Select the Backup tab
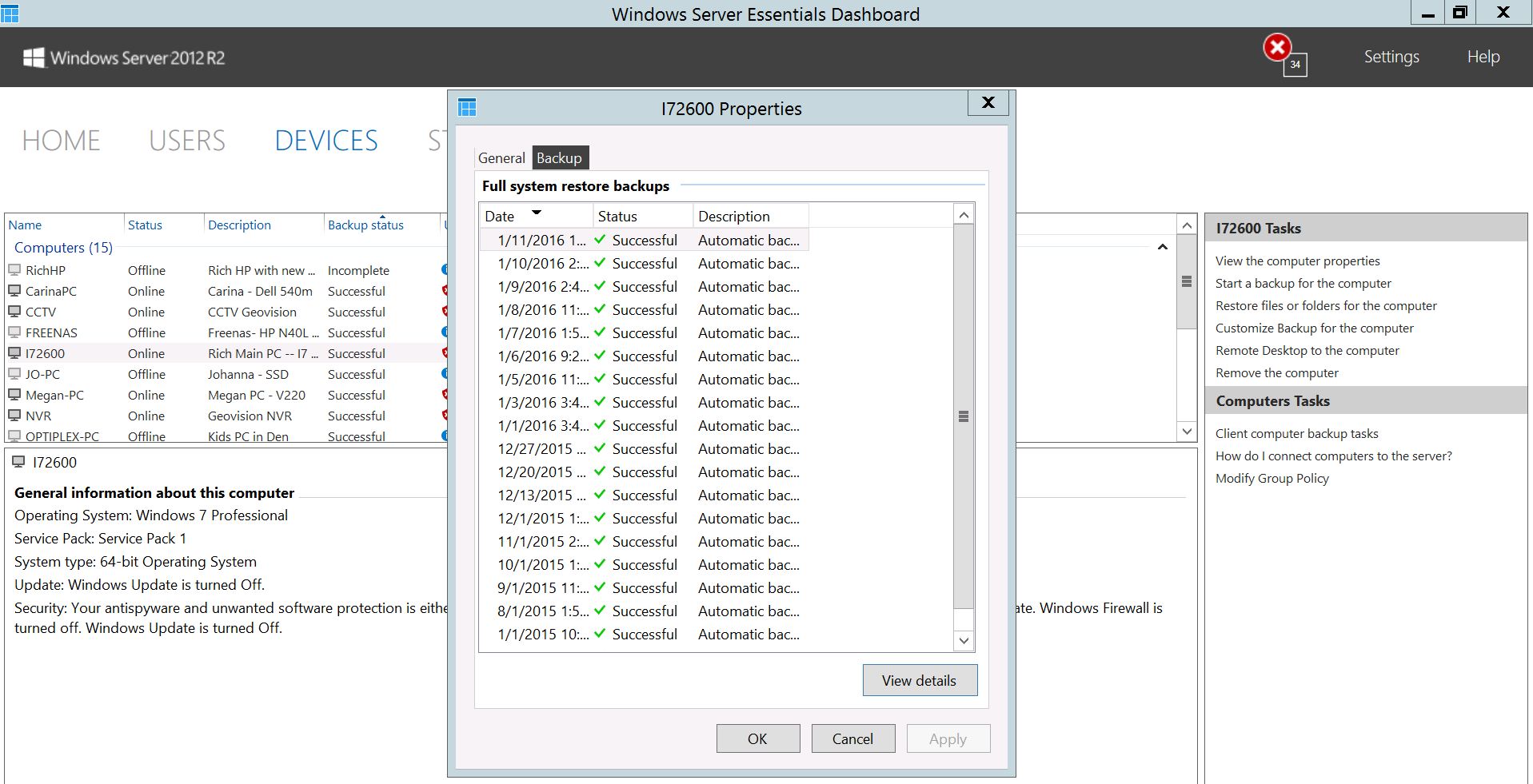Viewport: 1533px width, 784px height. click(x=559, y=158)
